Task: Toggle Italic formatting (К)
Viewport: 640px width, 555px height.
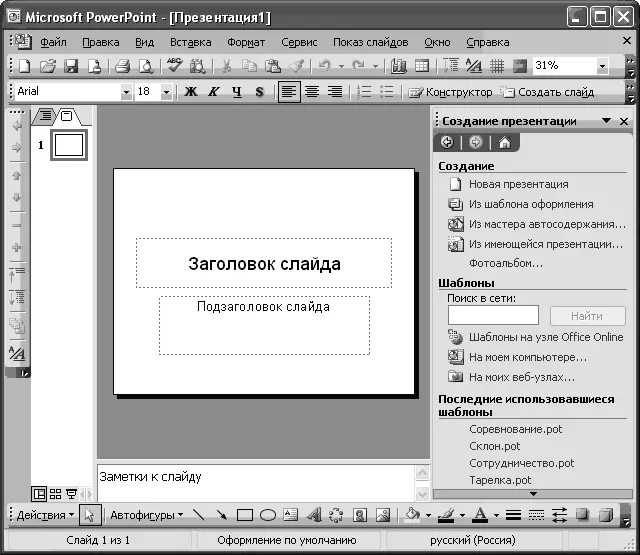Action: [x=214, y=92]
